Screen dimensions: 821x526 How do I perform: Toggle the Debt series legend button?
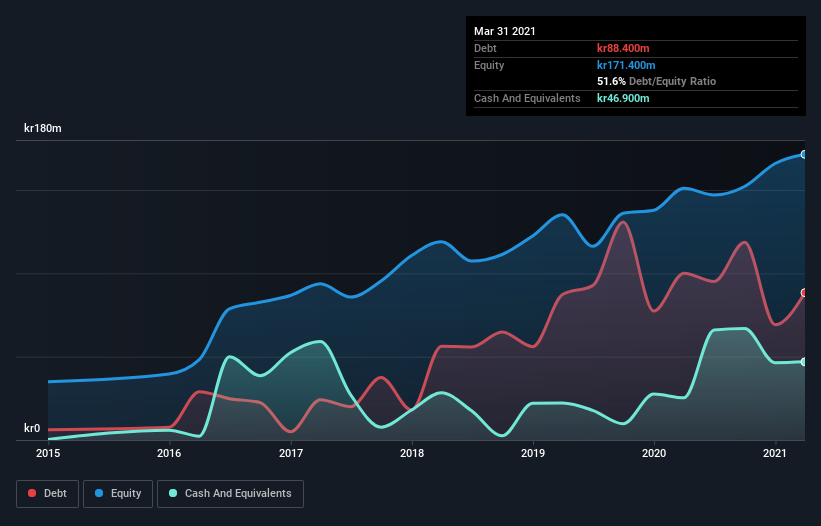[x=47, y=494]
